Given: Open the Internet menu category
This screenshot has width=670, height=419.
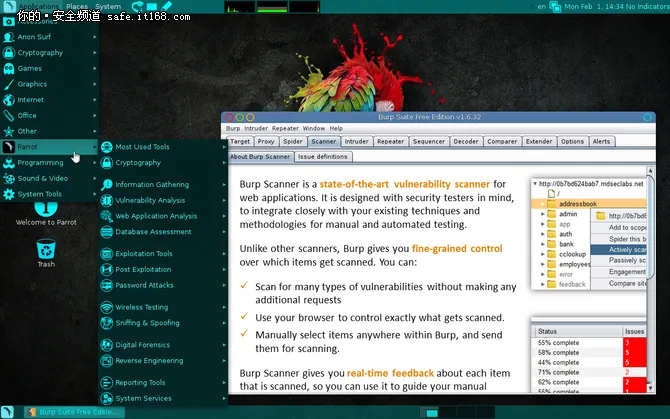Looking at the screenshot, I should (x=49, y=100).
